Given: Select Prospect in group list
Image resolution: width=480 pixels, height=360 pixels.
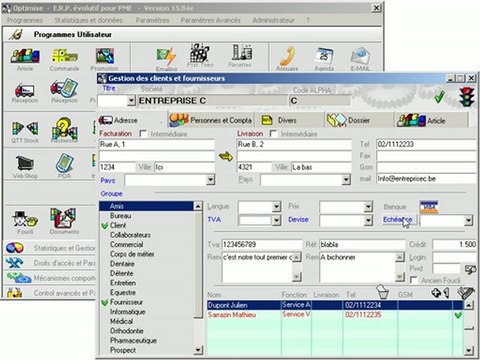Looking at the screenshot, I should coord(123,350).
